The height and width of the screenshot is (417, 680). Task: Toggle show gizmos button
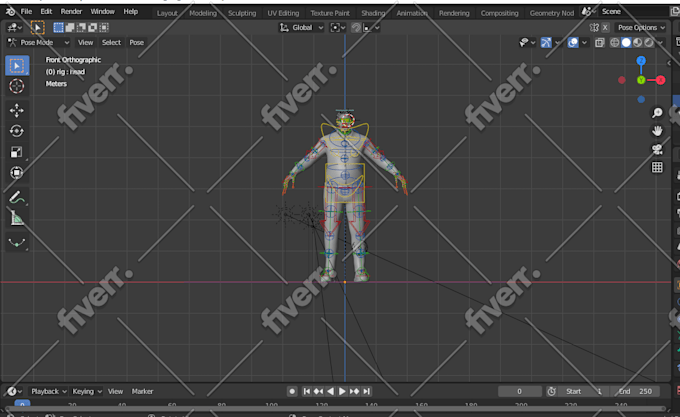(x=546, y=42)
